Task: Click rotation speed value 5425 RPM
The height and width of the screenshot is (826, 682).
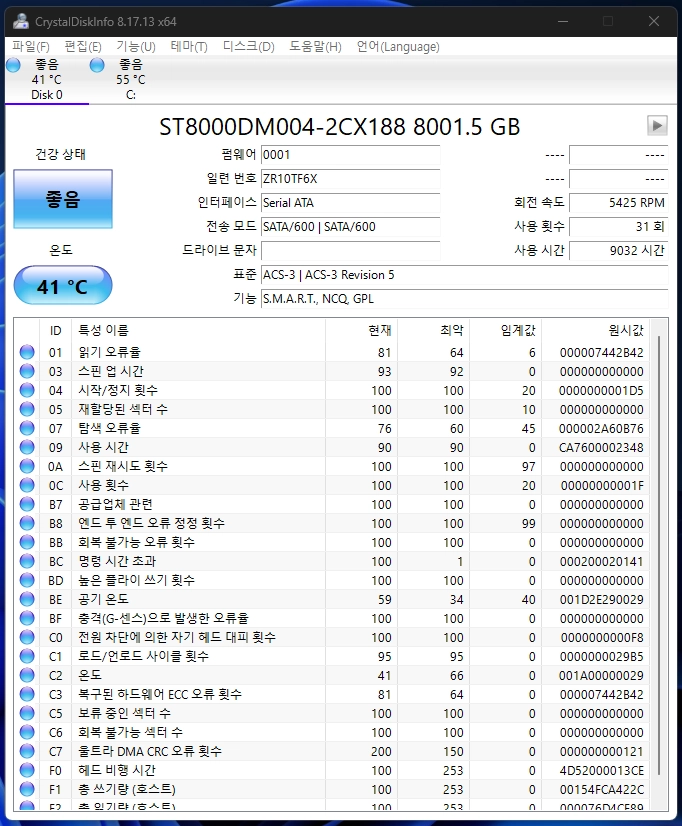Action: [x=619, y=203]
